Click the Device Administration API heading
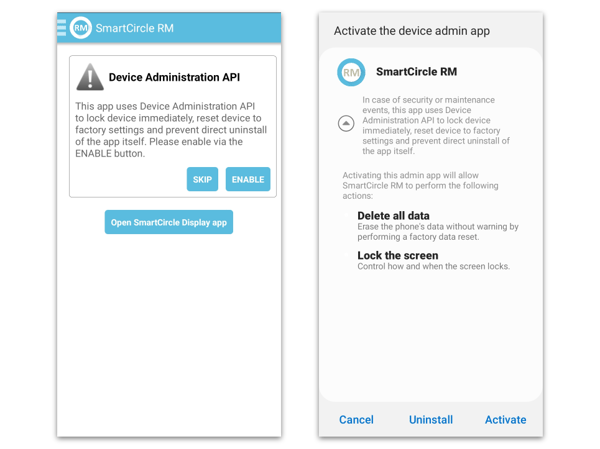Viewport: 600px width, 449px height. click(174, 77)
